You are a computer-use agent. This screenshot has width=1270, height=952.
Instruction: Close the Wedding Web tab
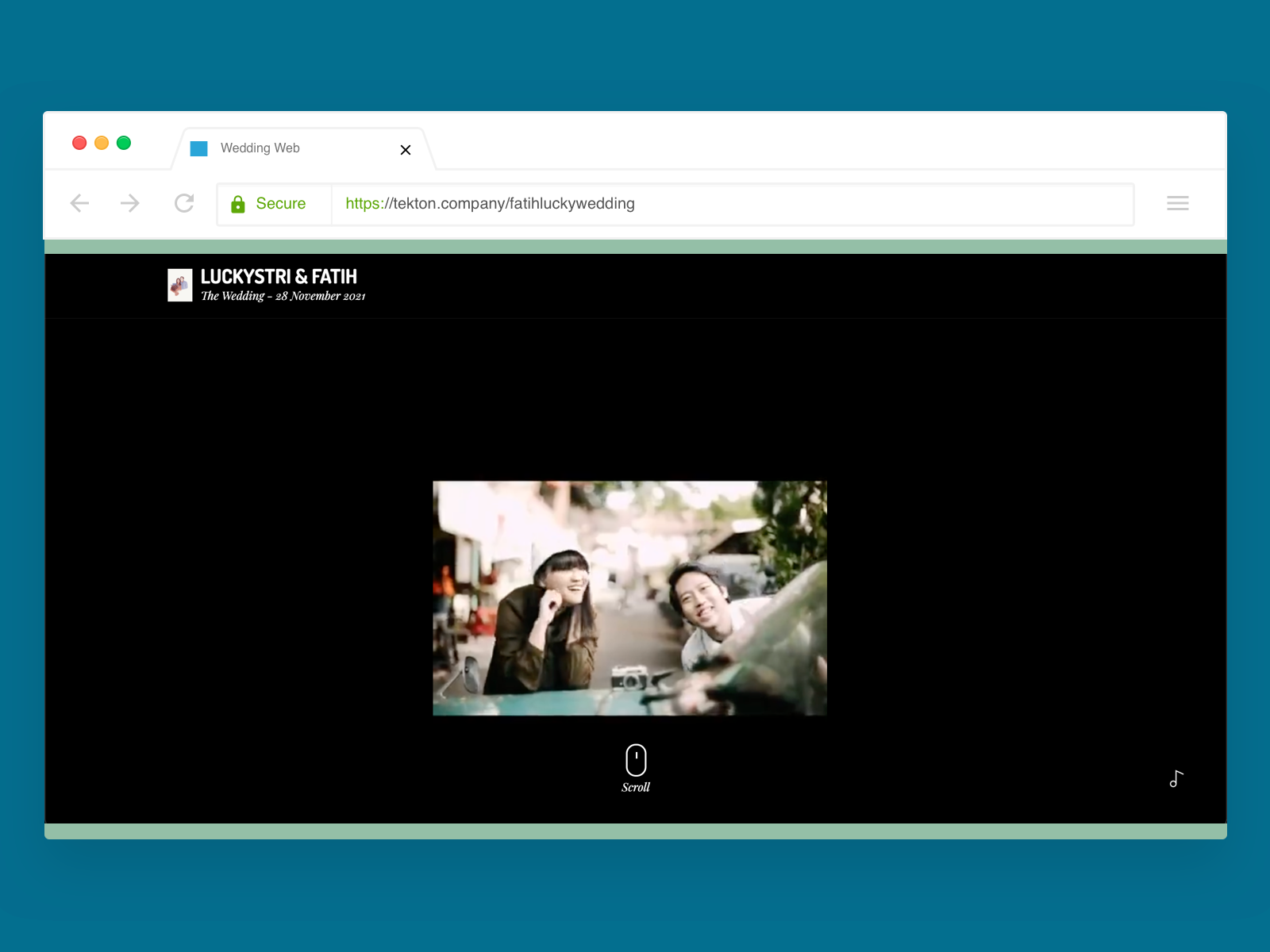[406, 150]
